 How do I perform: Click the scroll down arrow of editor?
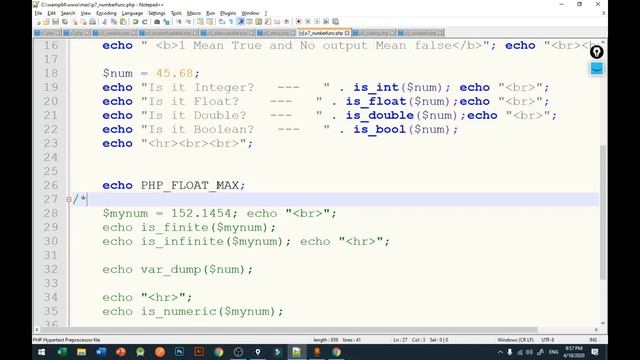click(x=603, y=323)
